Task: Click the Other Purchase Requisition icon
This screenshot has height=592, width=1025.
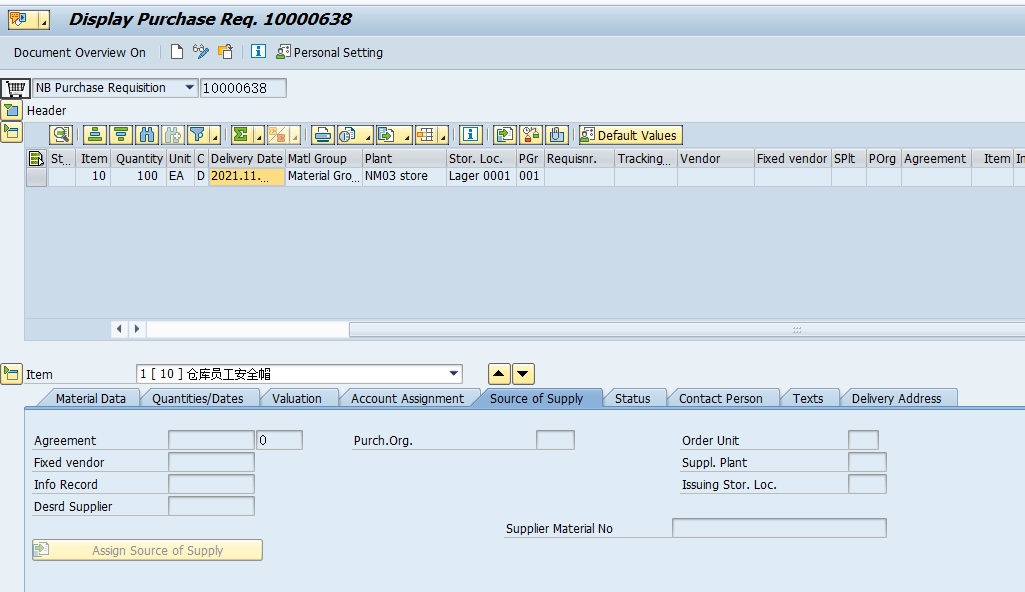Action: point(226,52)
